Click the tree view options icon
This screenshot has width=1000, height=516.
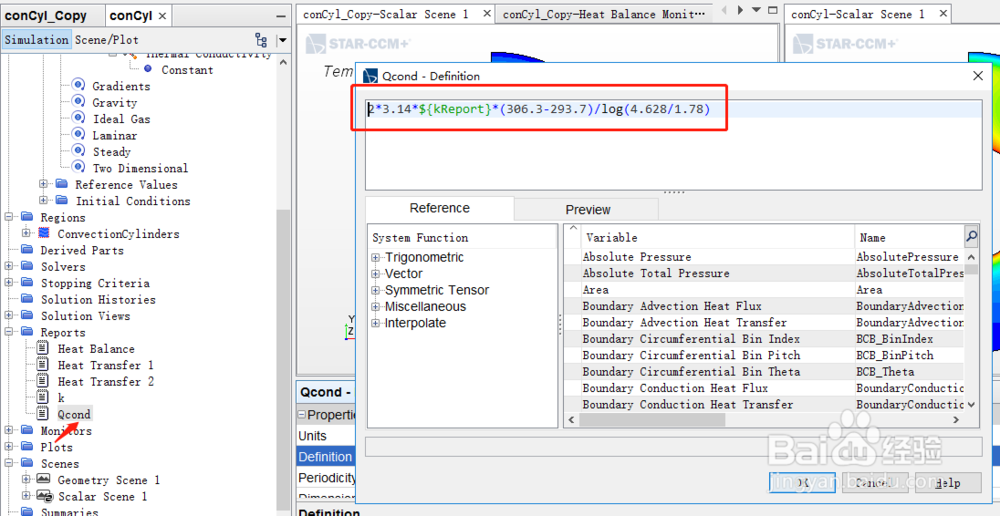pos(261,40)
